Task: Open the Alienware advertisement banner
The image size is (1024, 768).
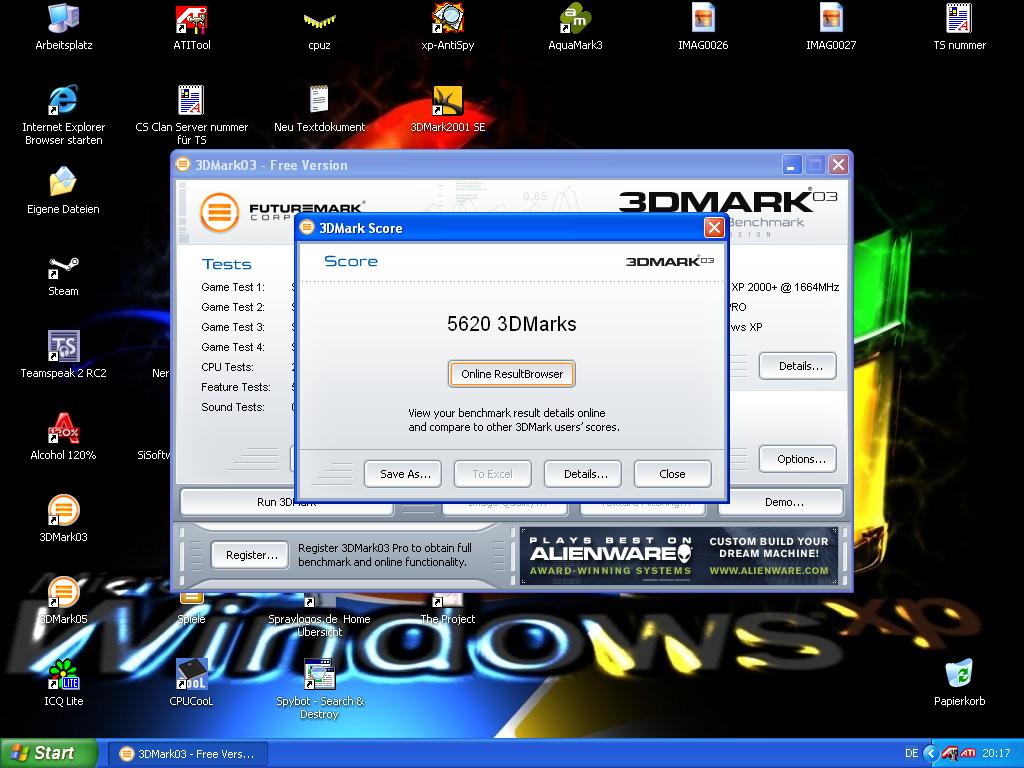Action: click(679, 556)
